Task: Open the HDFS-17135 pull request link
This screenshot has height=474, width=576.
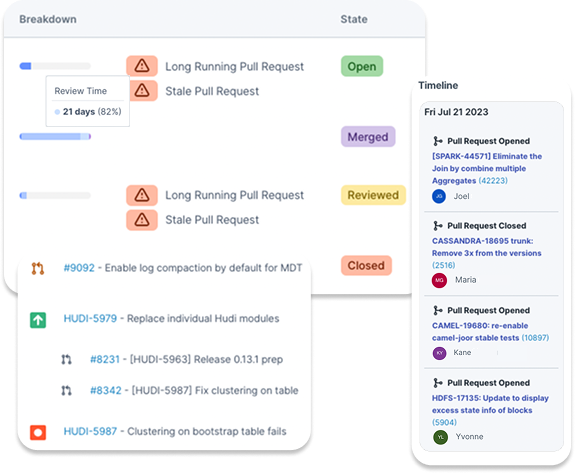Action: [x=490, y=410]
